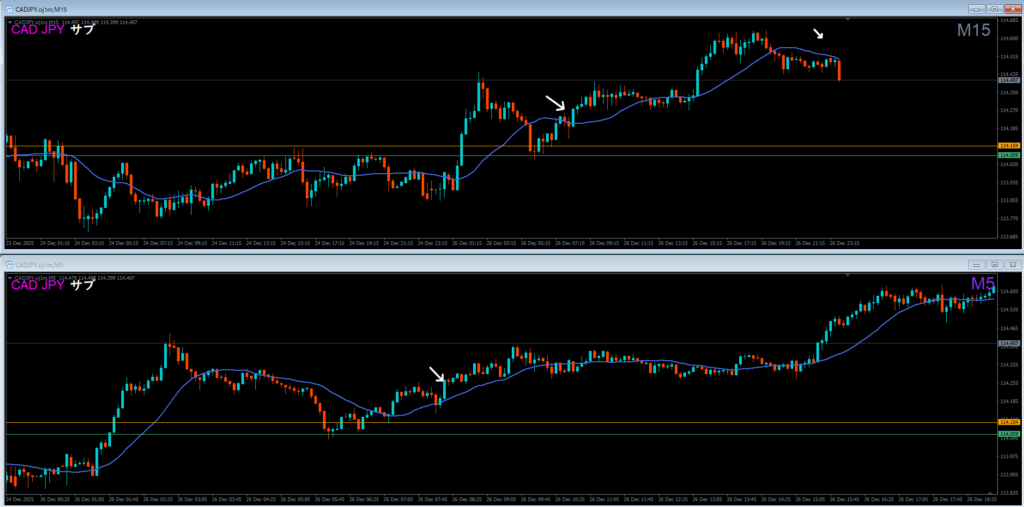Click the gray chart-shift triangle atop the M15 chart

coord(847,20)
